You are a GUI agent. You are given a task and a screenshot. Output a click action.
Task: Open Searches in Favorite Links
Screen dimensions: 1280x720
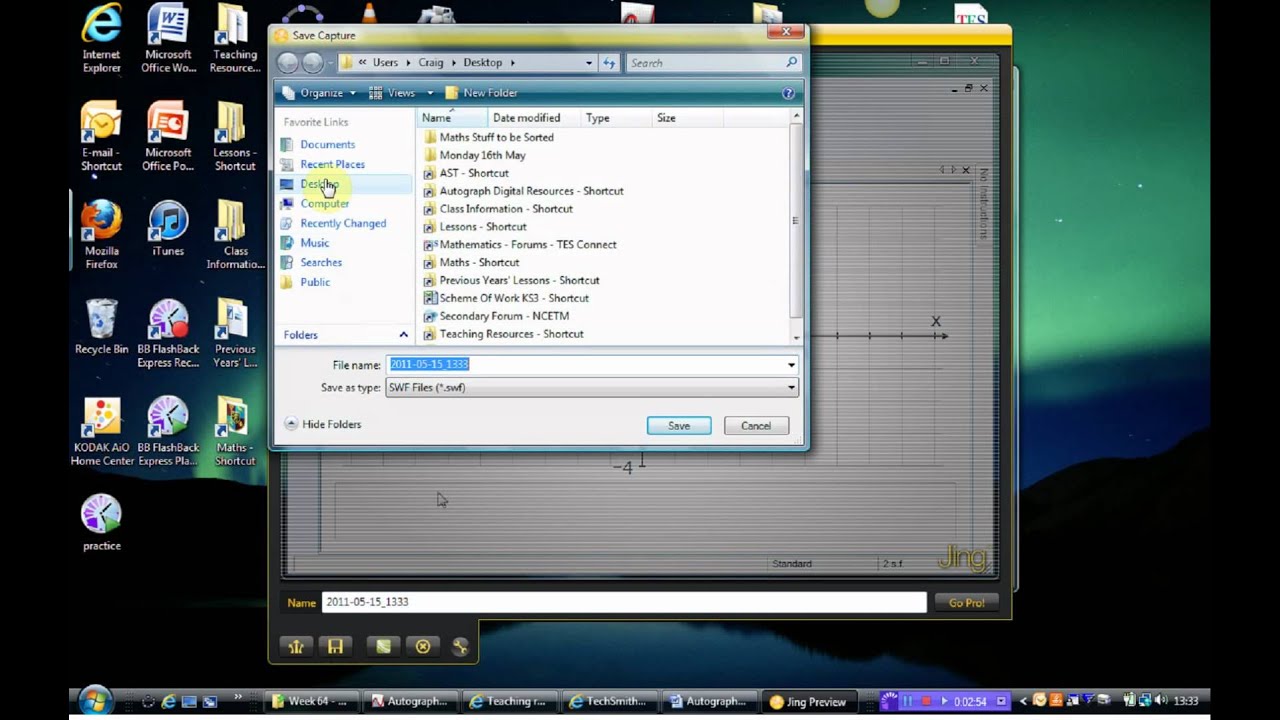click(x=321, y=262)
